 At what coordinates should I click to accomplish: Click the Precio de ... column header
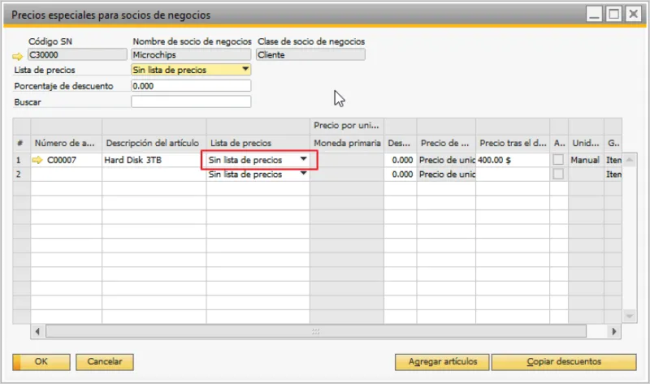point(446,143)
